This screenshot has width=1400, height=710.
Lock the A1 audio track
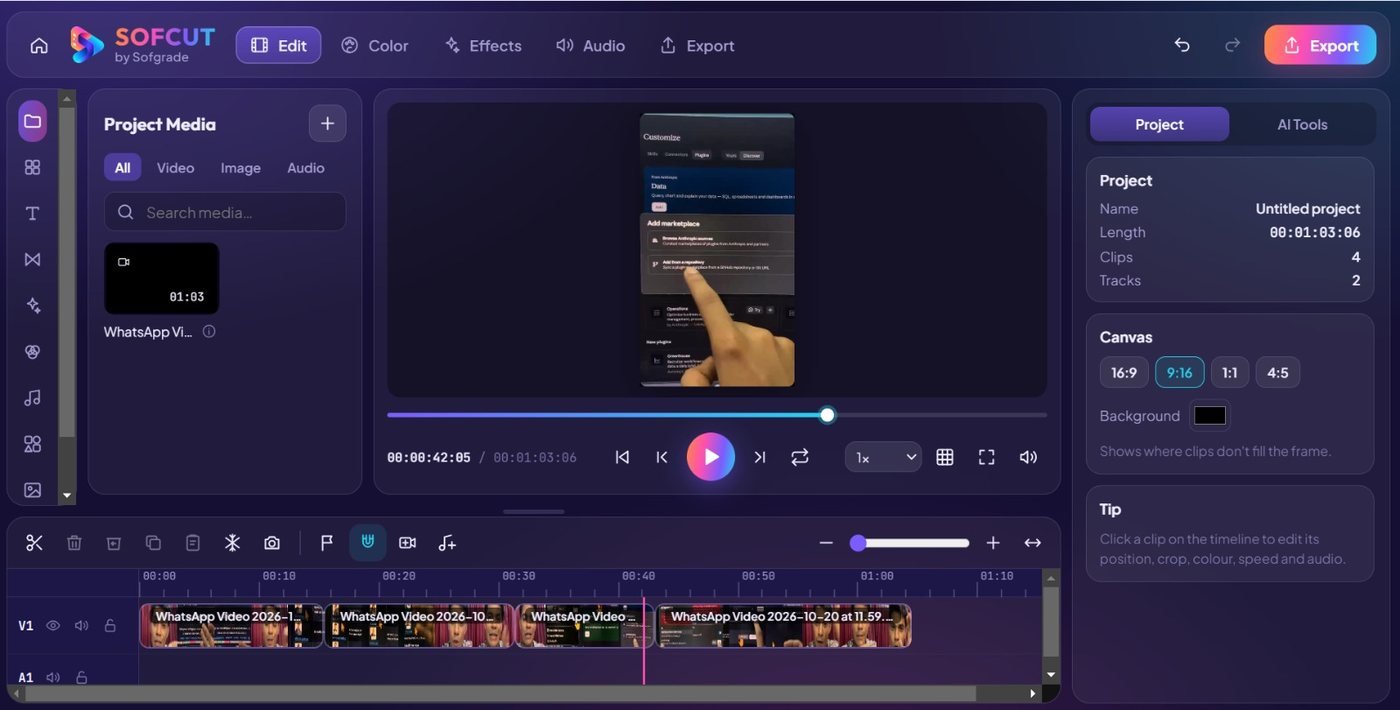pos(82,677)
